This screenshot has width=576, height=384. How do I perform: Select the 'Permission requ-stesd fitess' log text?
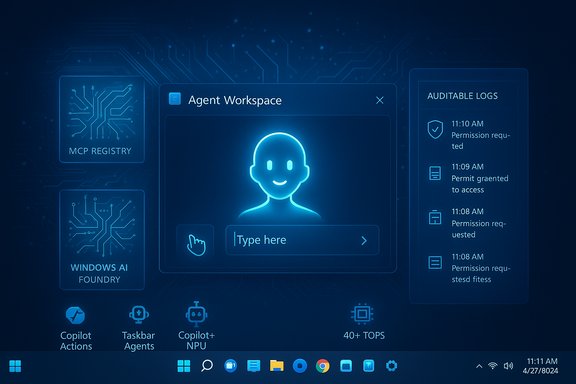click(480, 274)
